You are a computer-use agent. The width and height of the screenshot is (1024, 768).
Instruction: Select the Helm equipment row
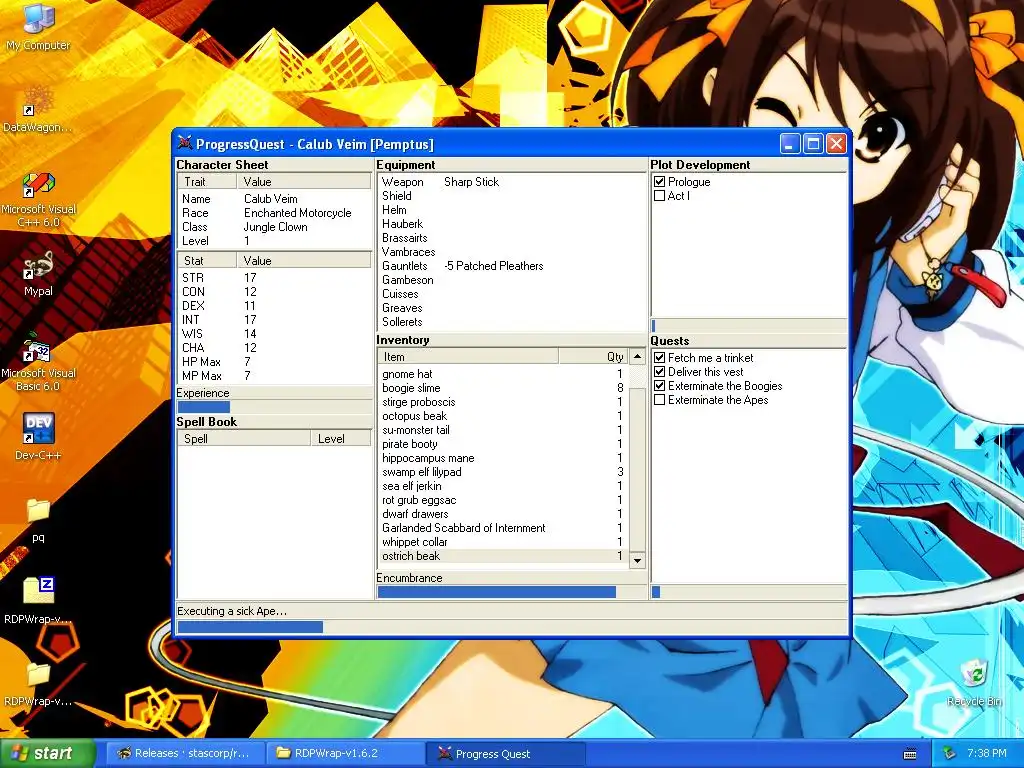511,210
